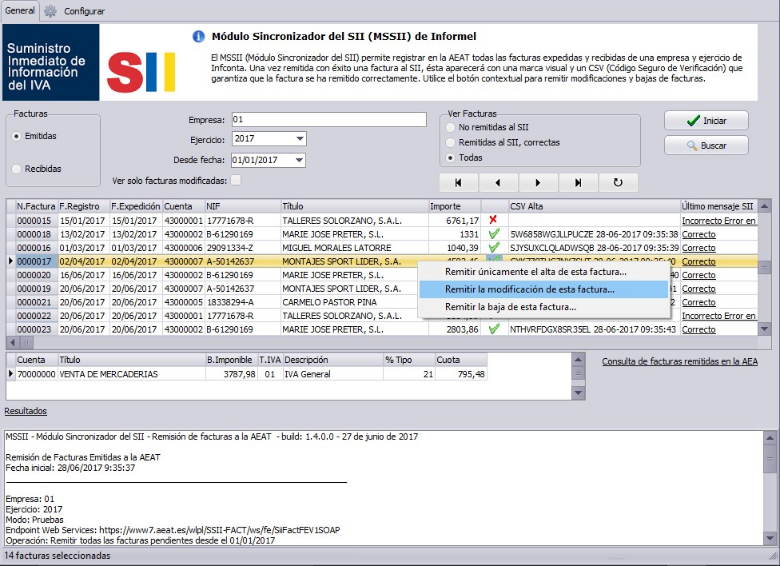
Task: Sort by N.Factura column header
Action: click(x=36, y=206)
